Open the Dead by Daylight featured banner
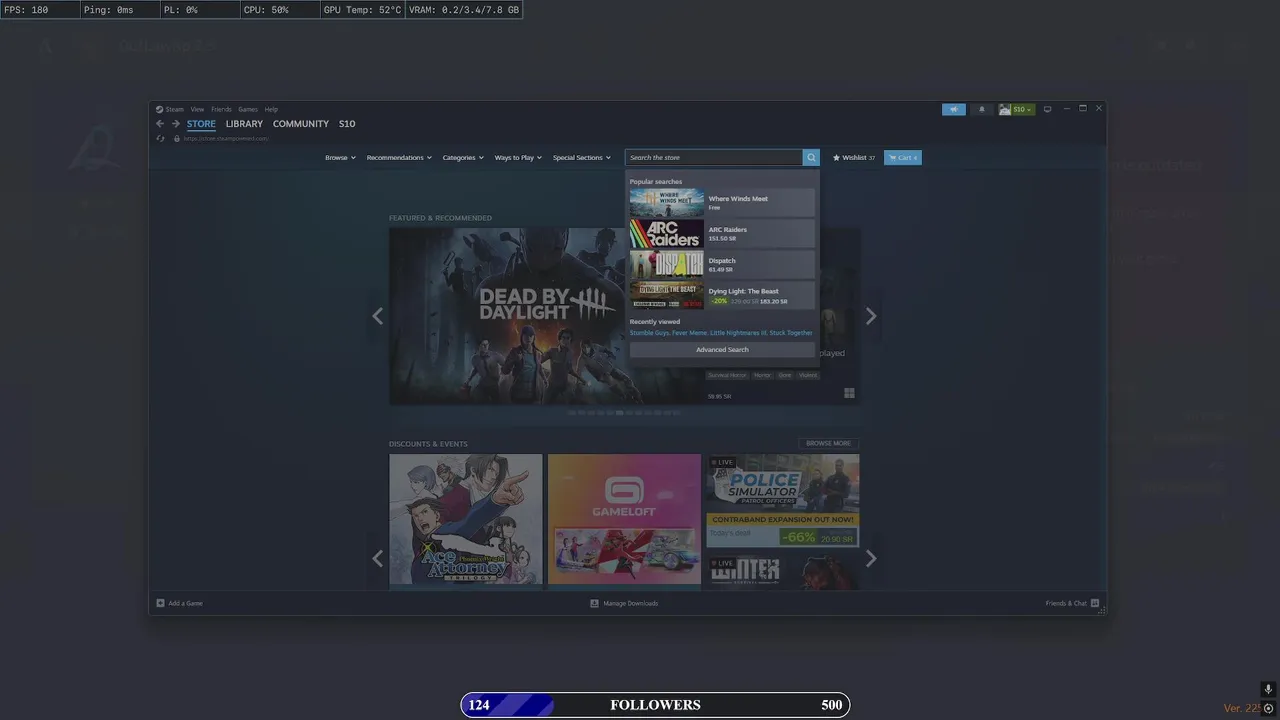Screen dimensions: 1280x720 click(x=507, y=316)
